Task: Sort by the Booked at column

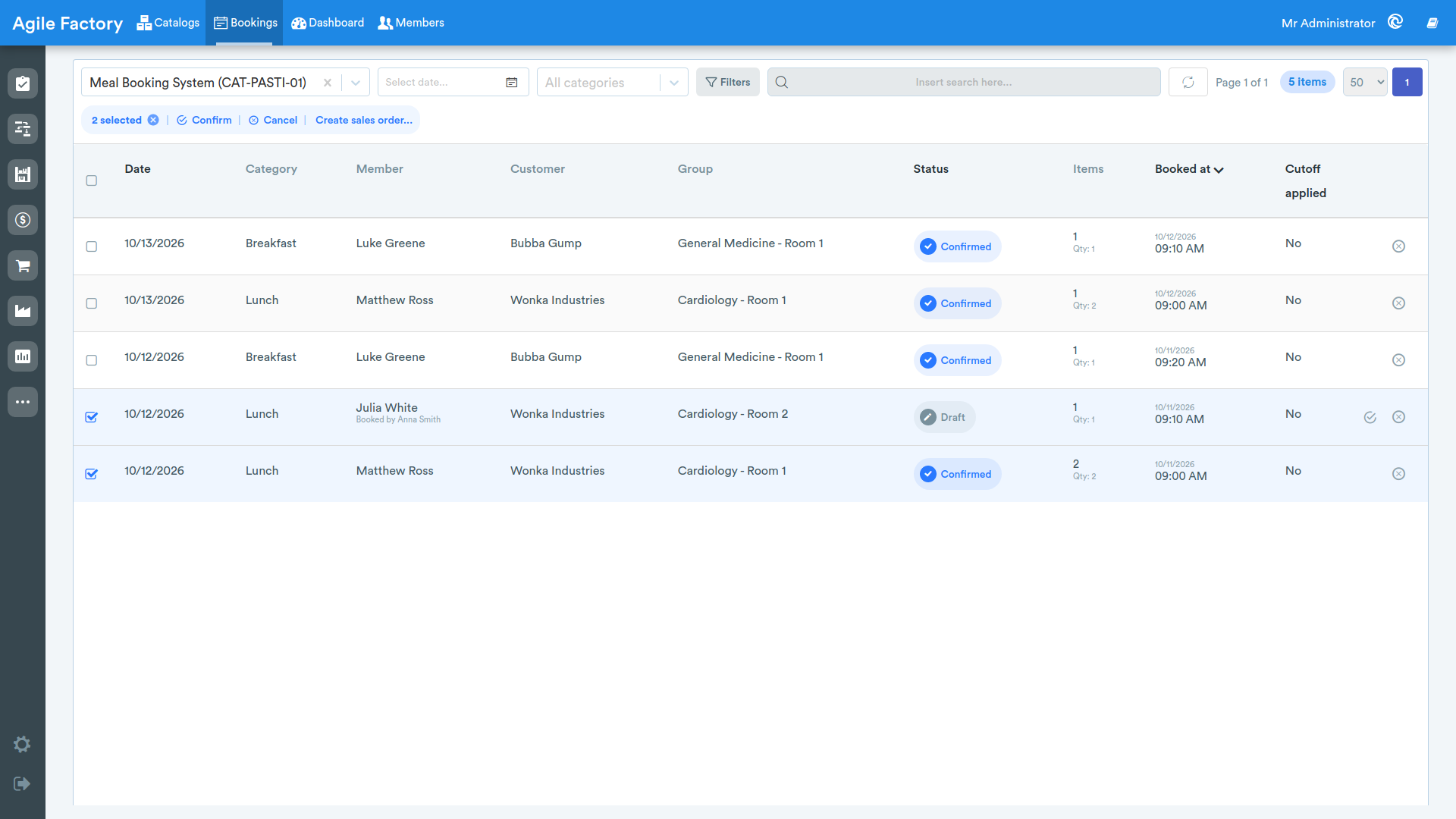Action: pyautogui.click(x=1188, y=169)
